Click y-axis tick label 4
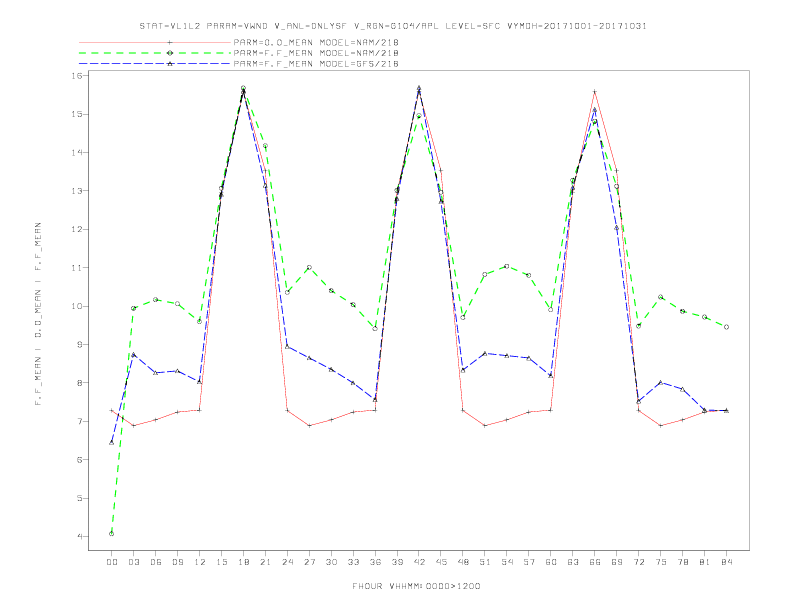The width and height of the screenshot is (792, 612). coord(79,536)
